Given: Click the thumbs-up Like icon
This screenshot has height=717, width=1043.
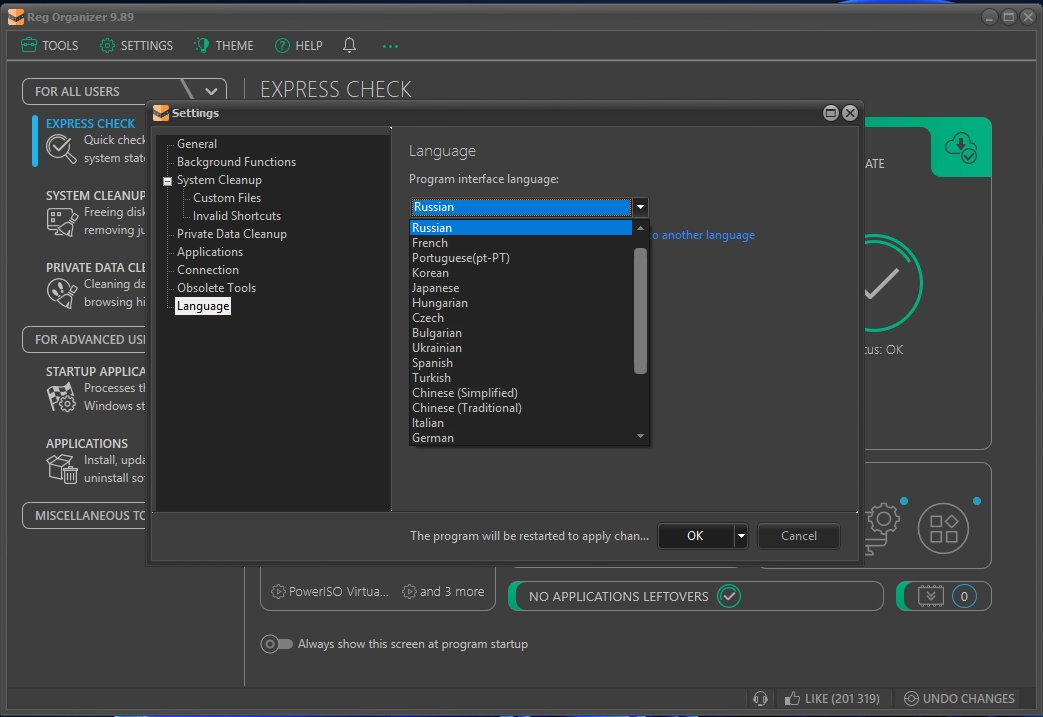Looking at the screenshot, I should [792, 698].
